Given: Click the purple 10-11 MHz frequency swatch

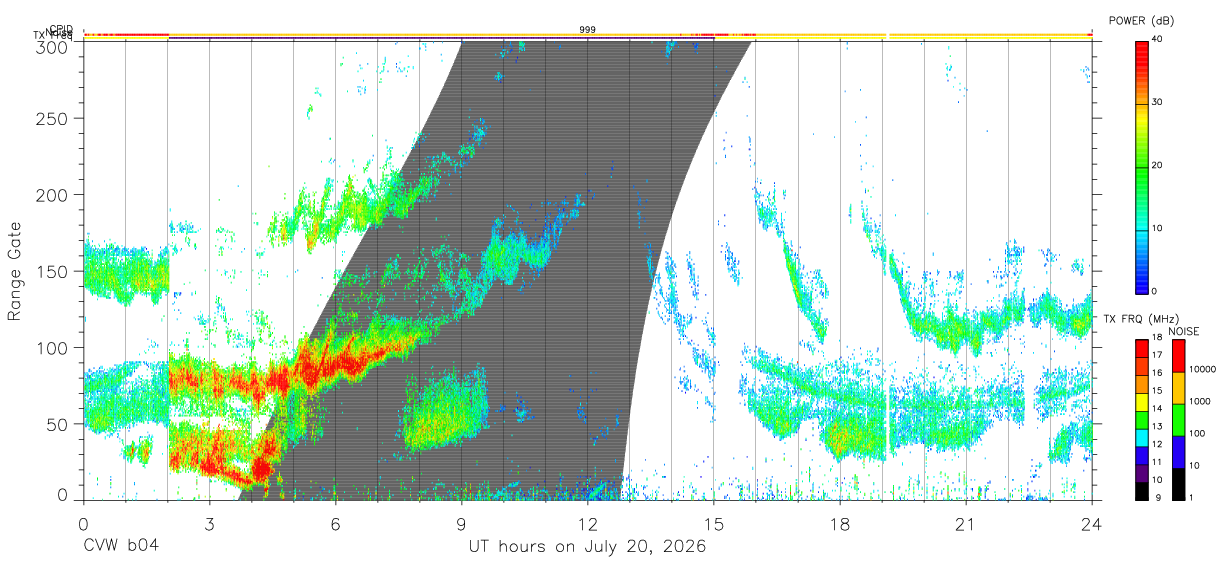Looking at the screenshot, I should click(x=1140, y=472).
